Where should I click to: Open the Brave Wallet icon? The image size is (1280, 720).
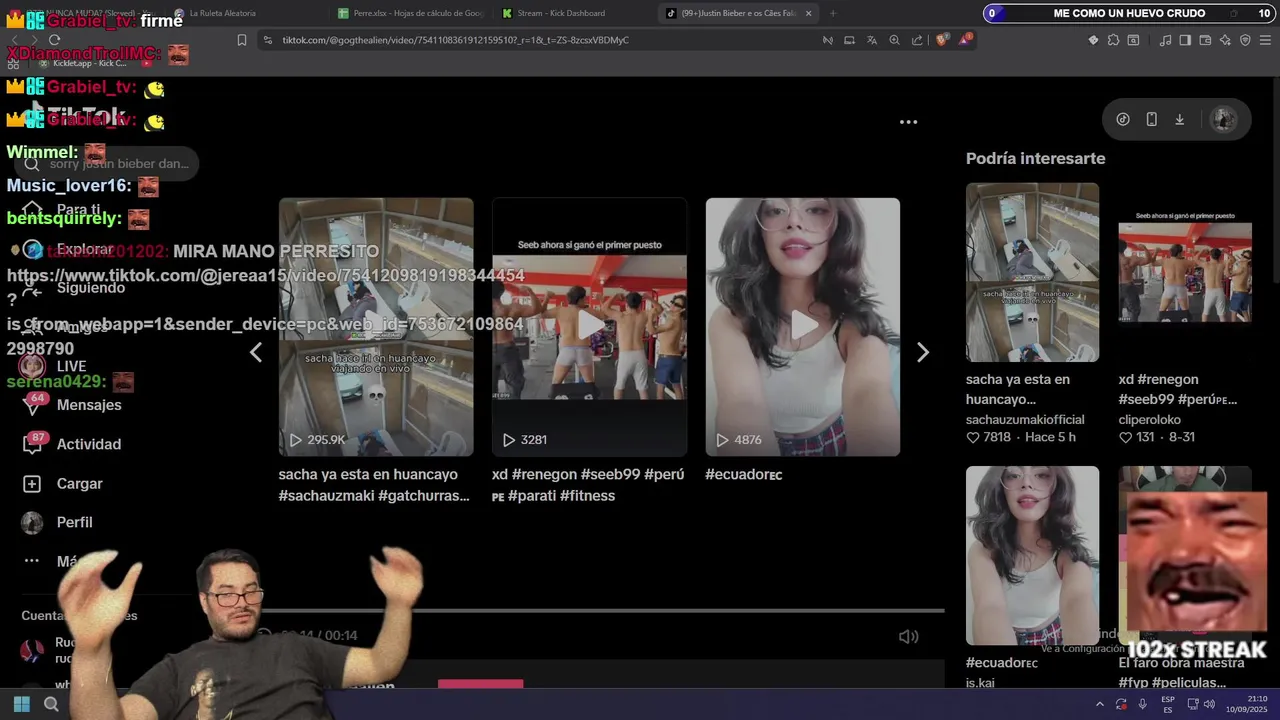1205,40
